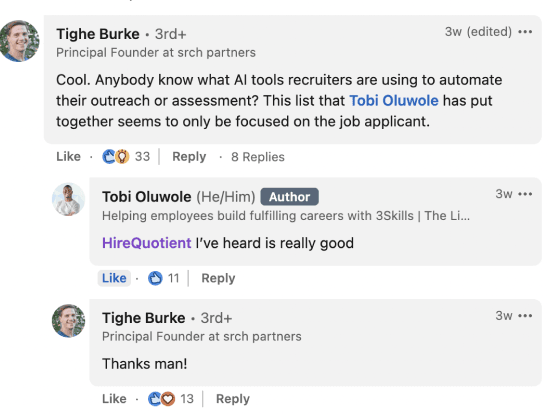The image size is (549, 414).
Task: Reply to Tighe Burke's AI tools comment
Action: [x=189, y=157]
